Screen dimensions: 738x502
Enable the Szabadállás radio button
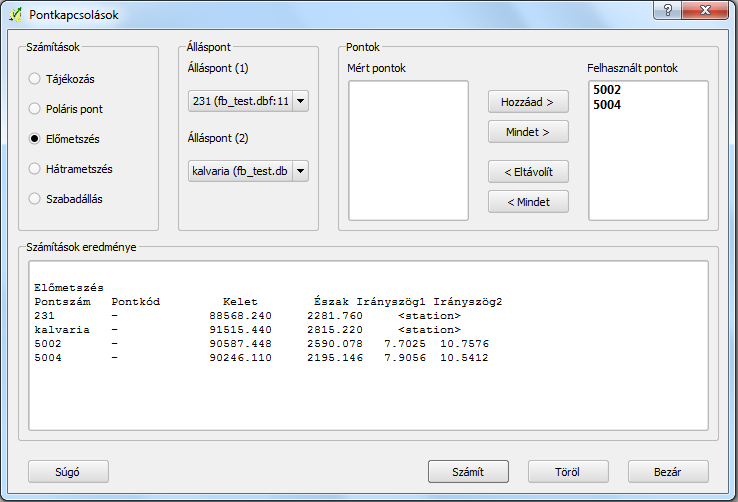point(36,199)
